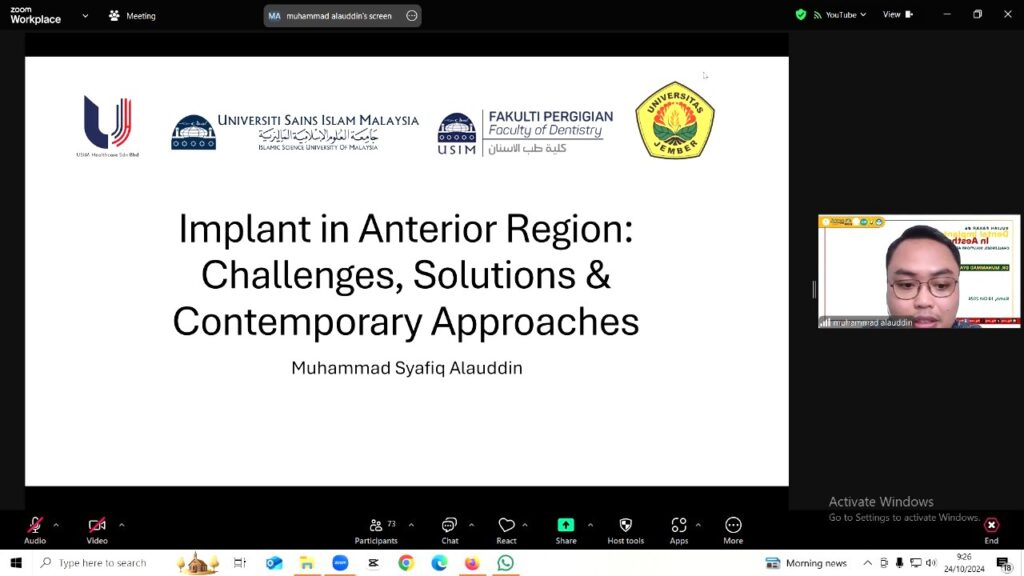The width and height of the screenshot is (1024, 576).
Task: Open the Zoom Workplace dropdown chevron
Action: coord(85,16)
